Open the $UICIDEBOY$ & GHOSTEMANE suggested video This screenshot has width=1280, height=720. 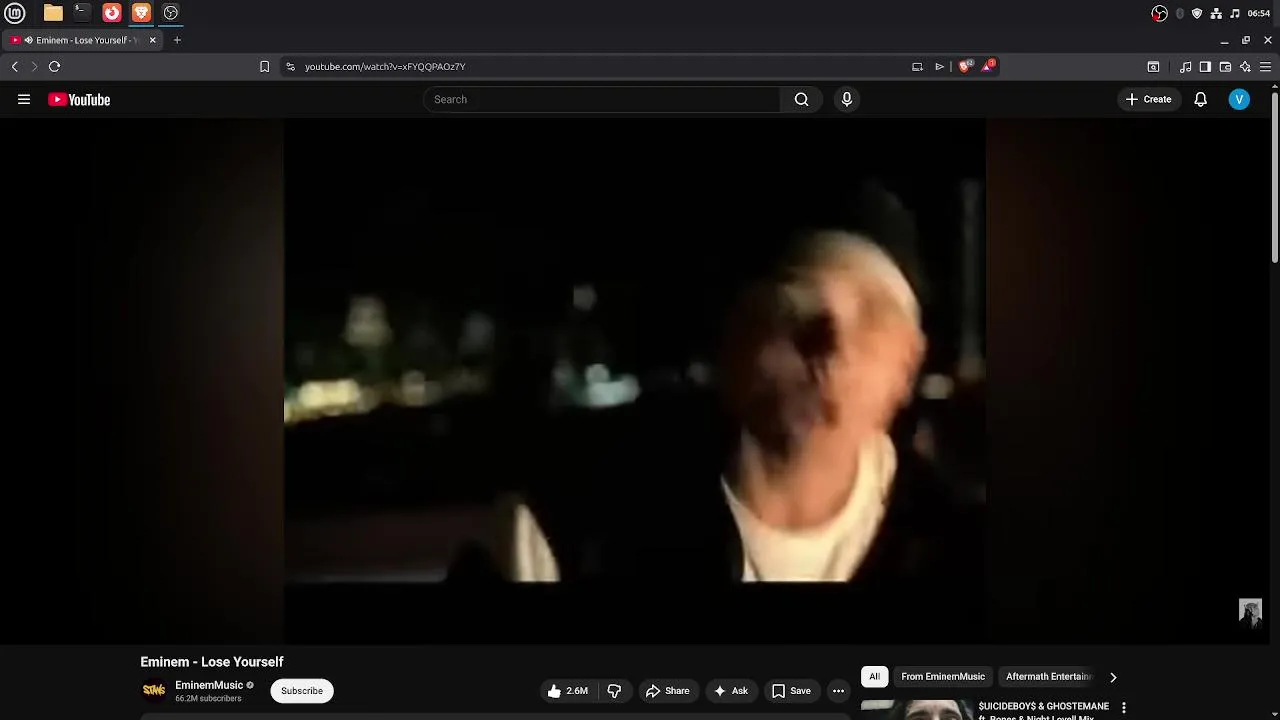click(x=1044, y=710)
